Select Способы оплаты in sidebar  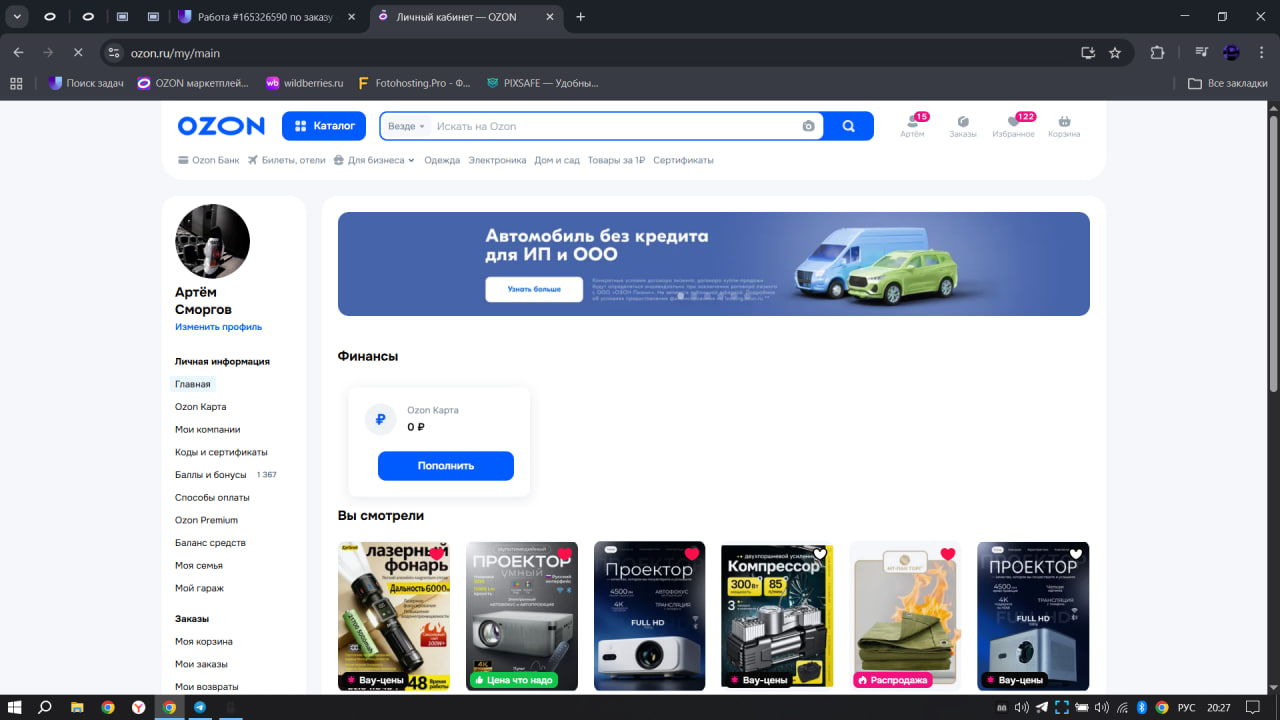(x=212, y=497)
